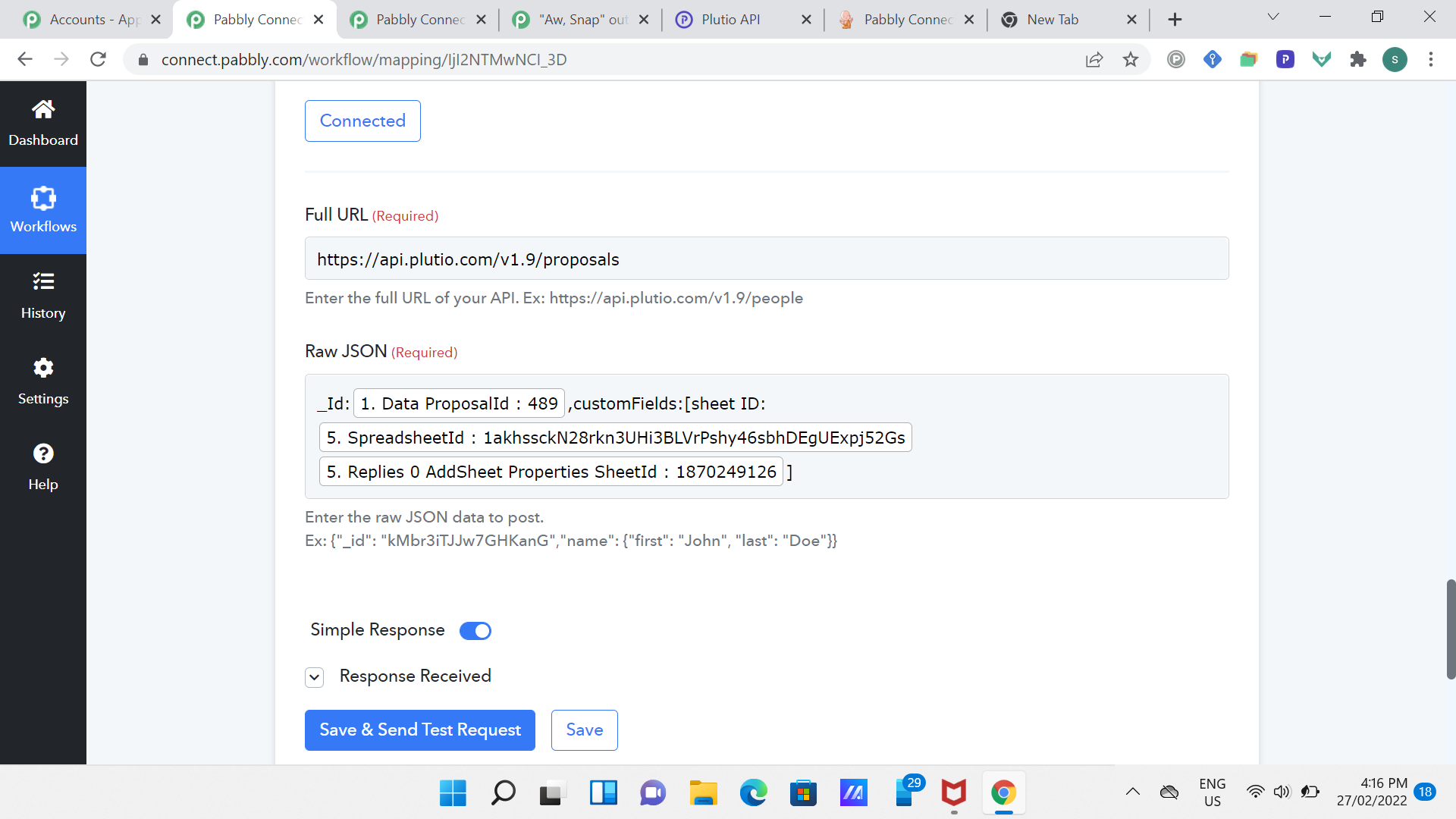
Task: Show hidden system tray icons
Action: pyautogui.click(x=1132, y=792)
